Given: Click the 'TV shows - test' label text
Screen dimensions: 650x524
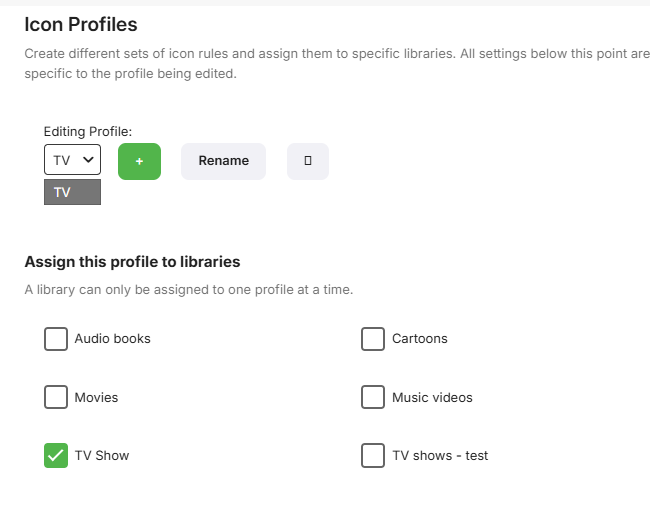Looking at the screenshot, I should [440, 455].
